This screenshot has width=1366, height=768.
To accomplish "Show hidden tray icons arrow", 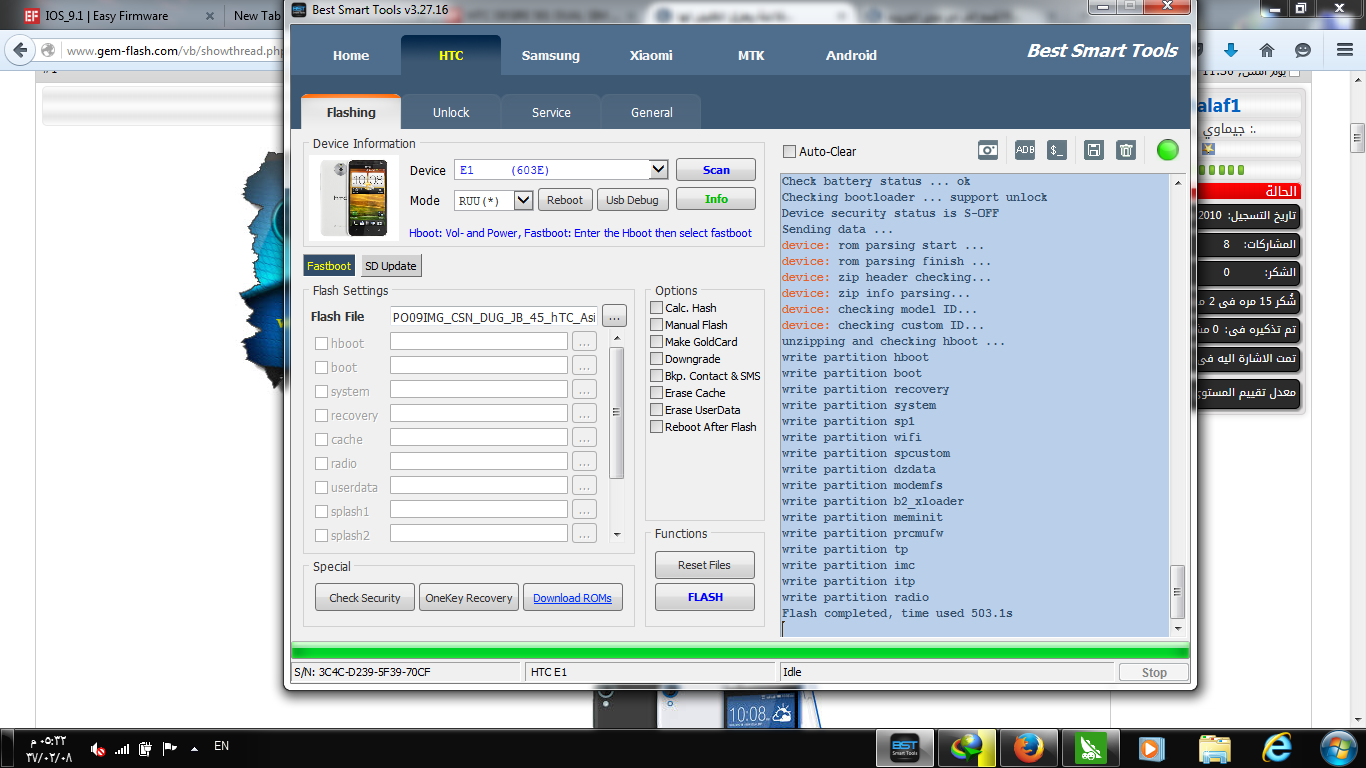I will (x=194, y=748).
